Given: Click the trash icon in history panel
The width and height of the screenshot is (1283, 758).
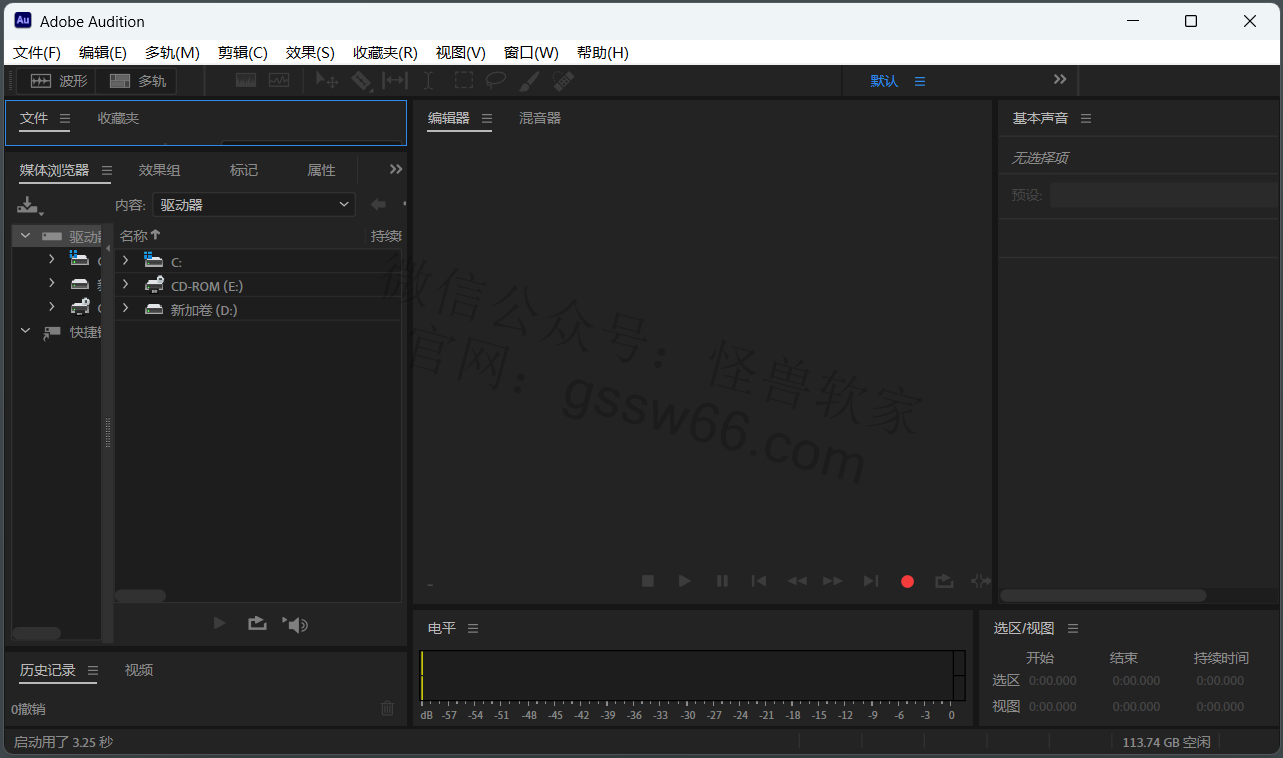Looking at the screenshot, I should pyautogui.click(x=388, y=708).
